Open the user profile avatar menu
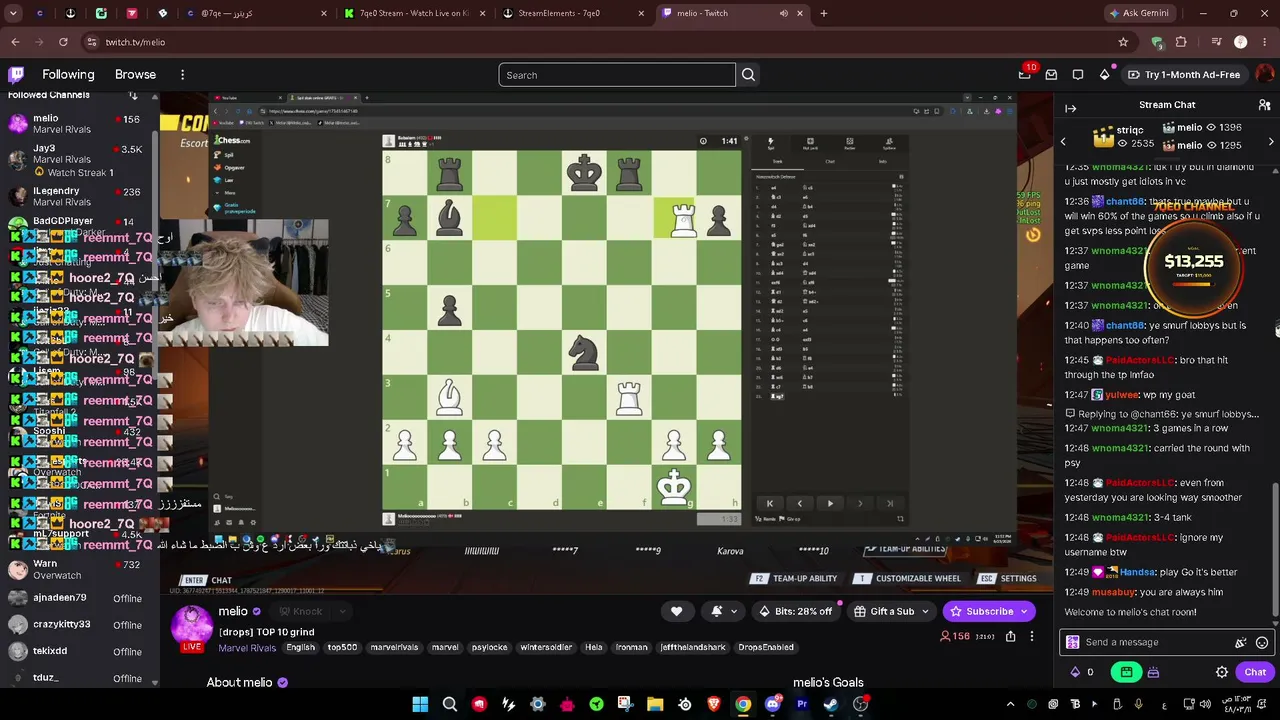1280x720 pixels. click(x=1265, y=74)
